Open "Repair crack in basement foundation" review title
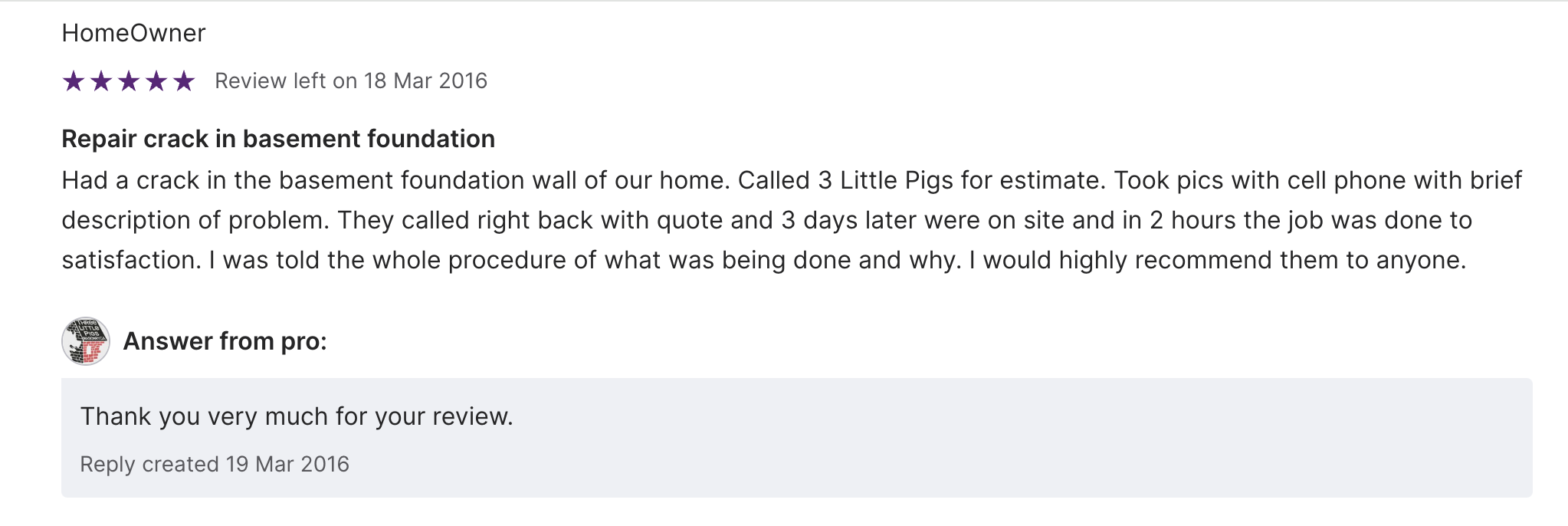 pyautogui.click(x=278, y=139)
